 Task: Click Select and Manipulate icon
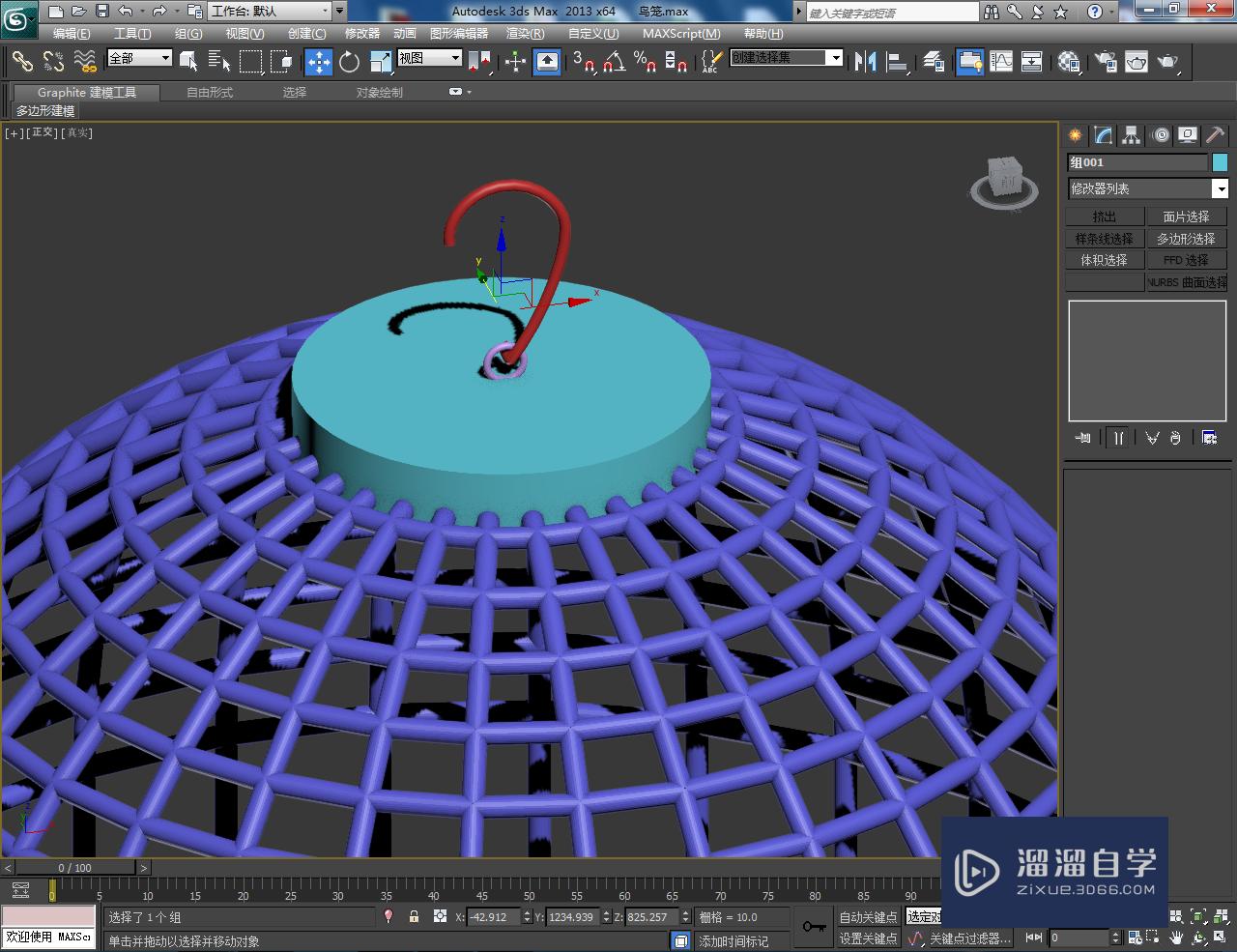(x=515, y=62)
